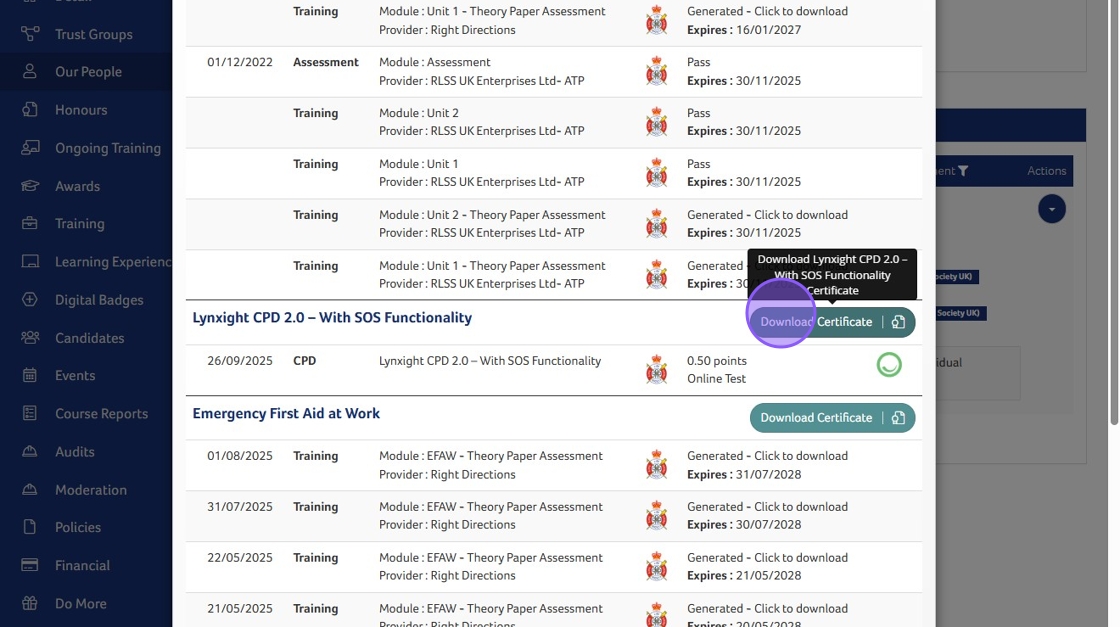Screen dimensions: 1120x627
Task: Click the Actions column header
Action: coord(1046,171)
